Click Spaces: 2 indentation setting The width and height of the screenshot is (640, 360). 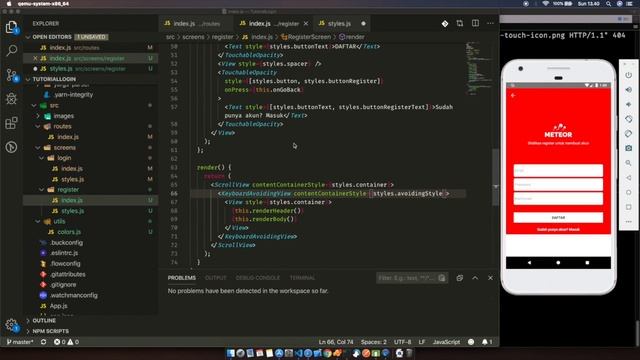coord(373,342)
